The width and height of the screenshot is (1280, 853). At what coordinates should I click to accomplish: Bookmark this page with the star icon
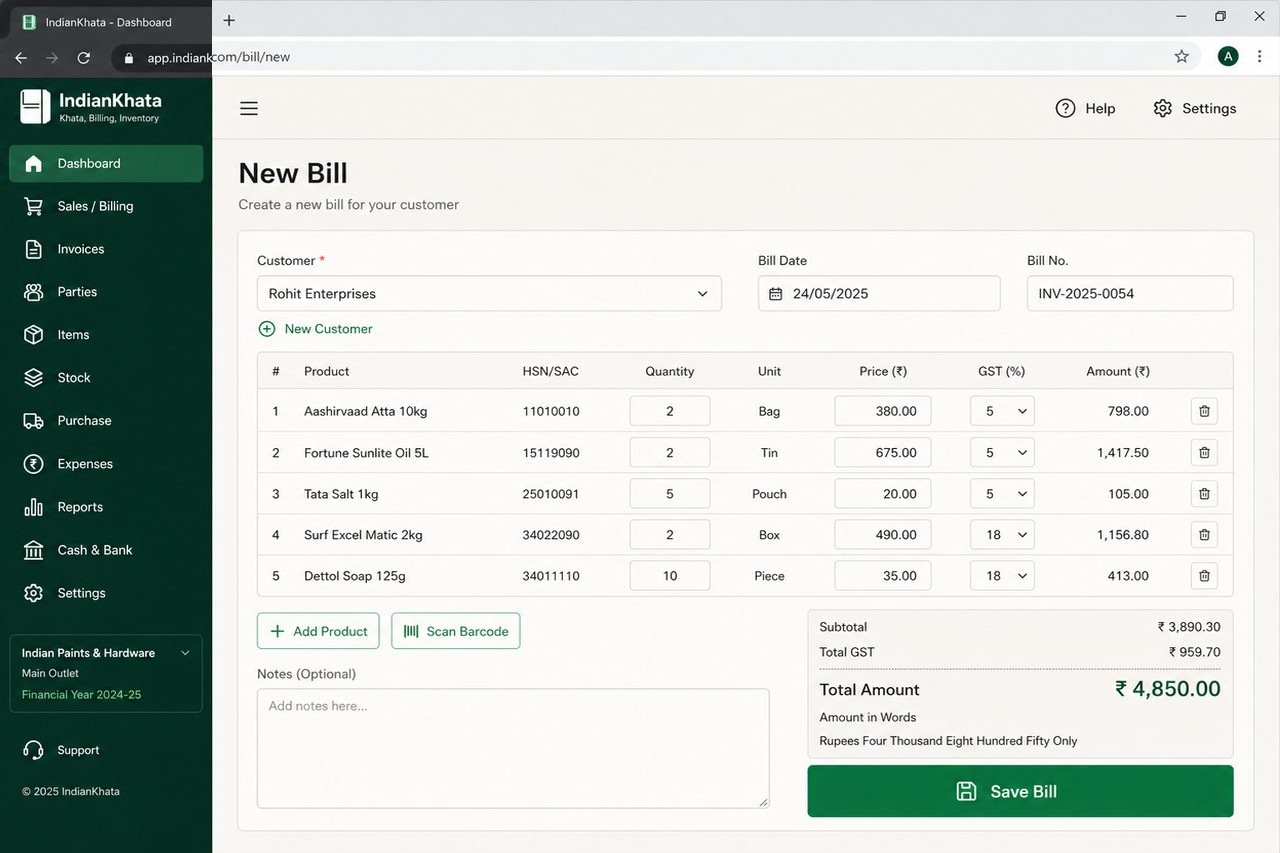[x=1182, y=57]
